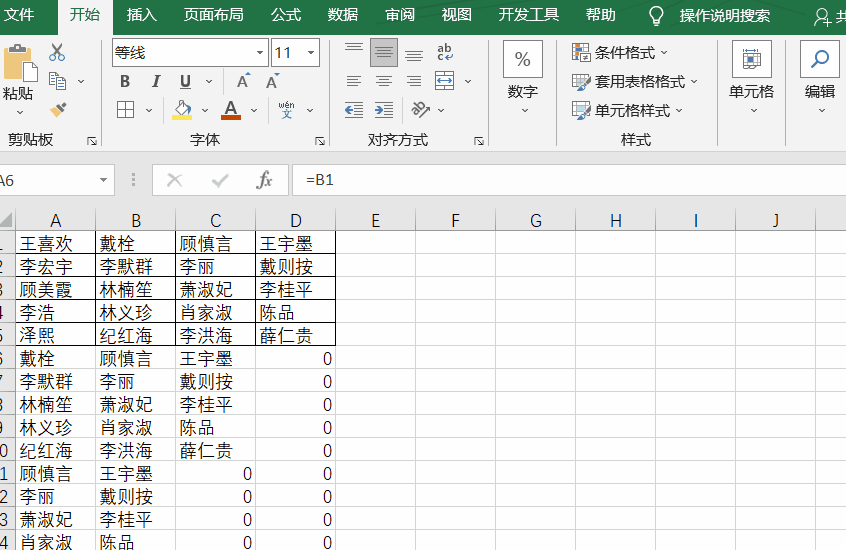Increase font size with larger A icon
The image size is (846, 550).
tap(243, 81)
